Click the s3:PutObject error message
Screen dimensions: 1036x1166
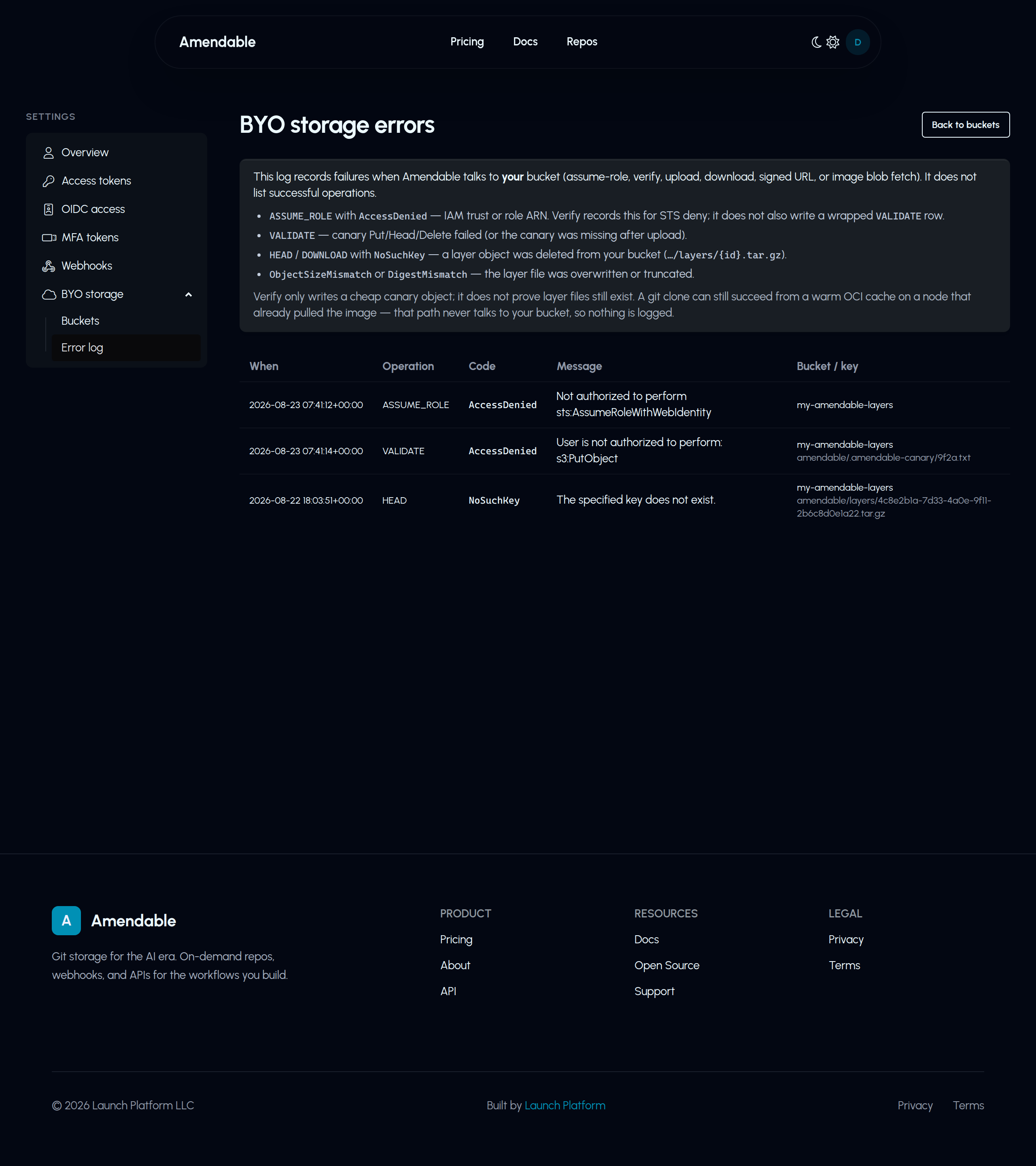click(639, 450)
